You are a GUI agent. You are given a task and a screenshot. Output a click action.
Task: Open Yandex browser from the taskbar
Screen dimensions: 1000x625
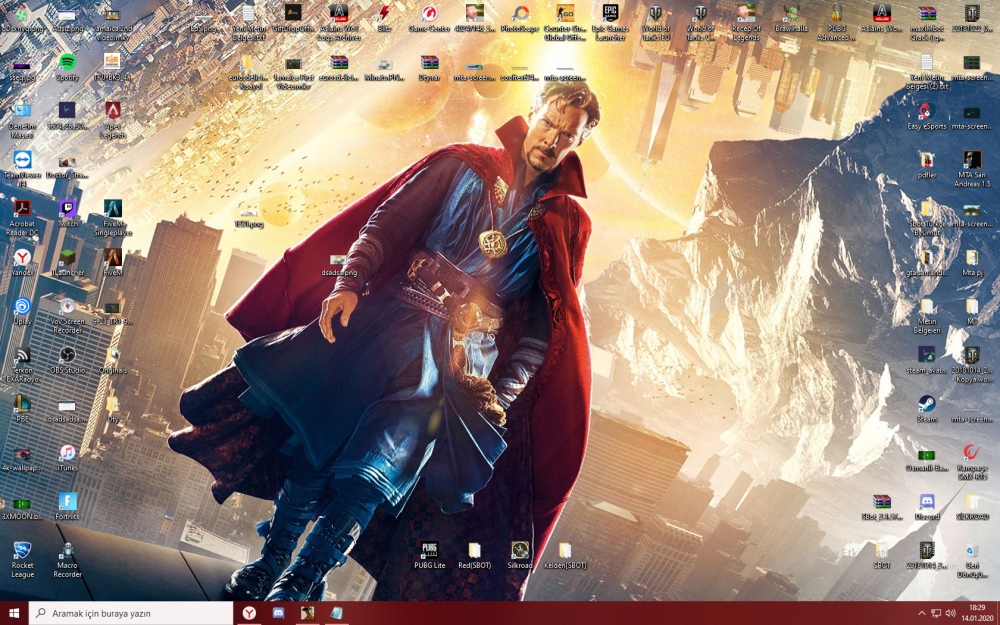tap(249, 613)
